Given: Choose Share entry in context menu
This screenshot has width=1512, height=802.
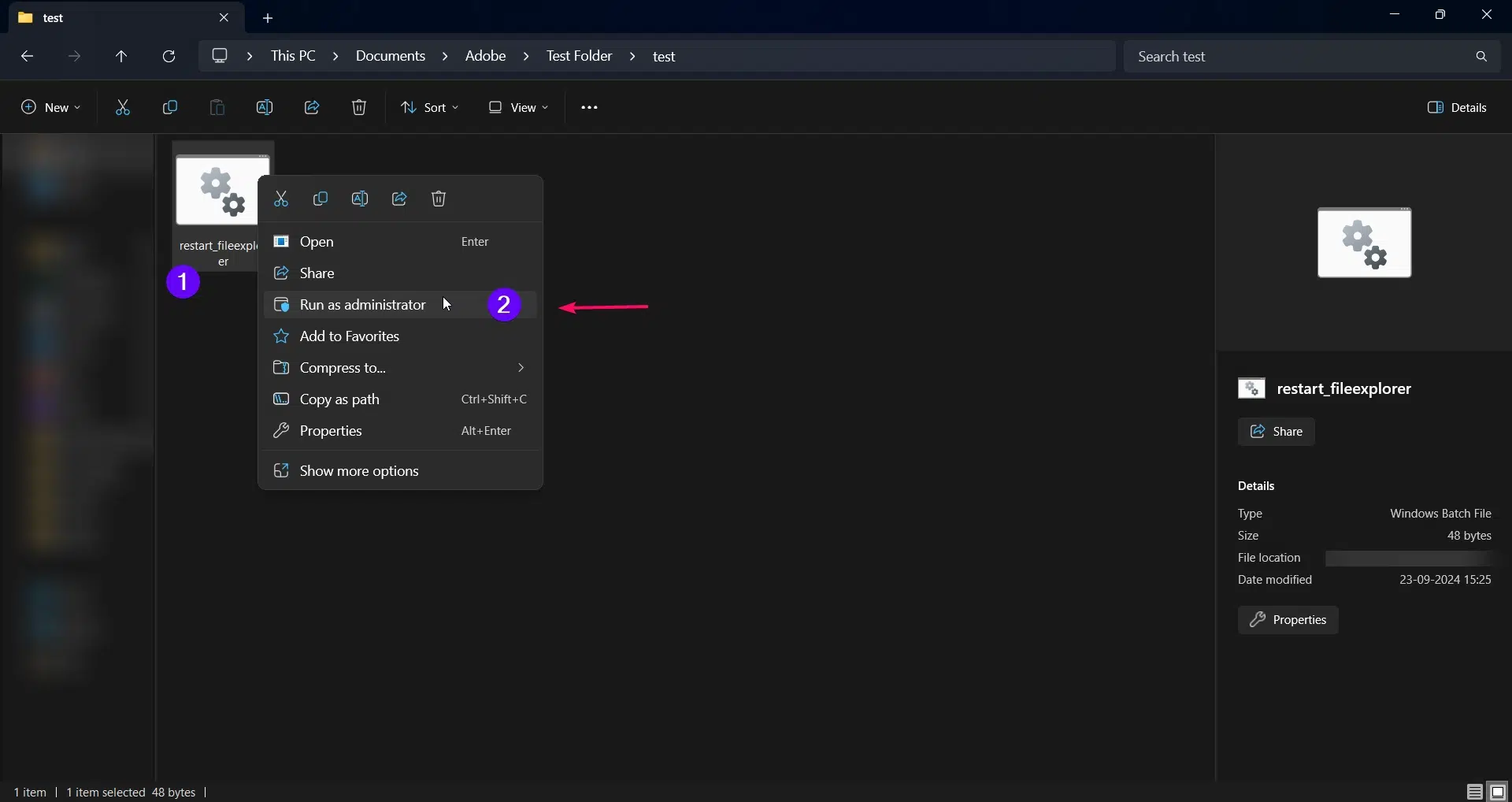Looking at the screenshot, I should click(x=400, y=273).
